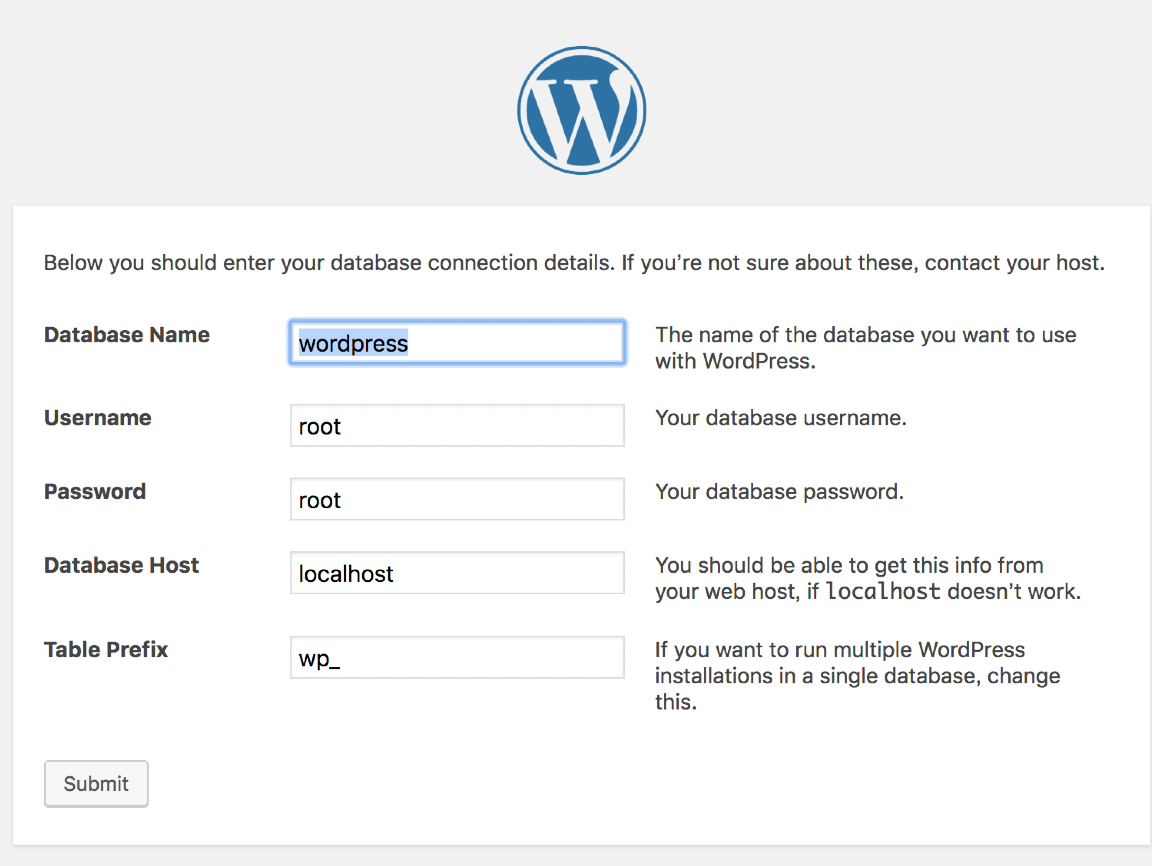Click the "Table Prefix" label
1152x866 pixels.
tap(106, 650)
